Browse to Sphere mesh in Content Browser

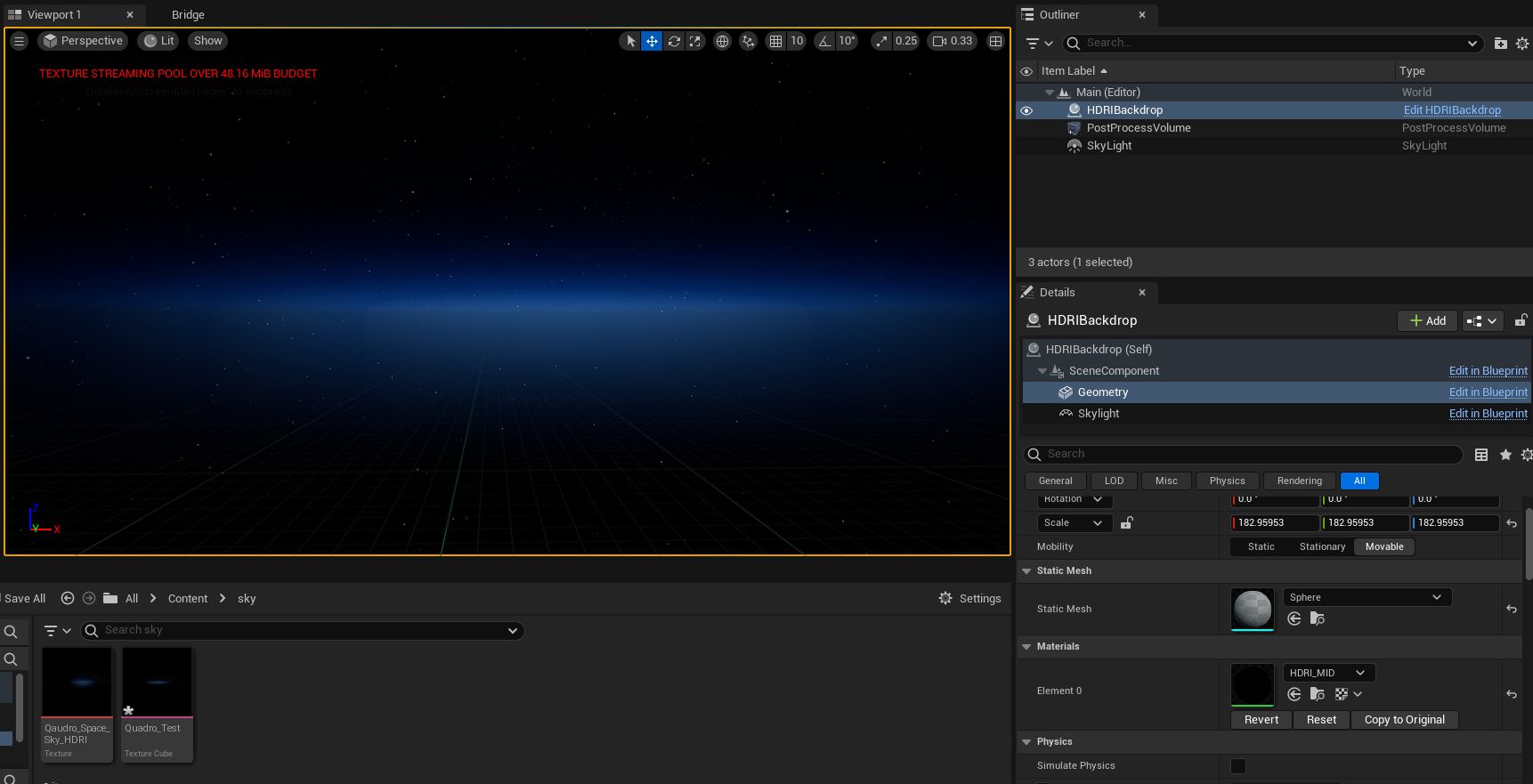tap(1318, 618)
